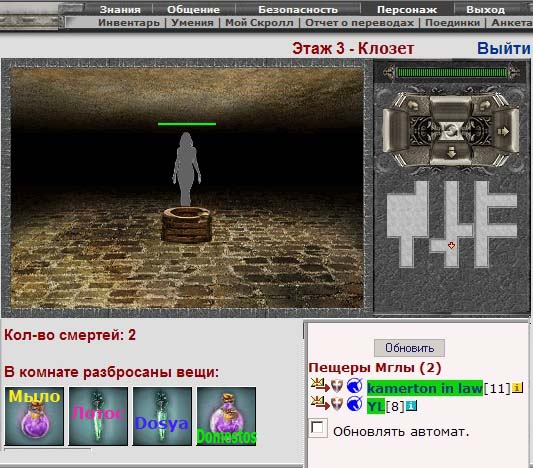
Task: Click the center refresh icon on the navigation pad
Action: pyautogui.click(x=451, y=130)
